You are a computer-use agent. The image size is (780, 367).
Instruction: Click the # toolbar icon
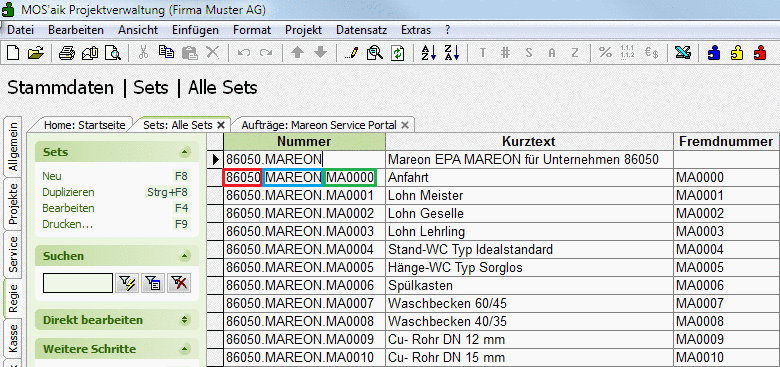click(x=505, y=53)
